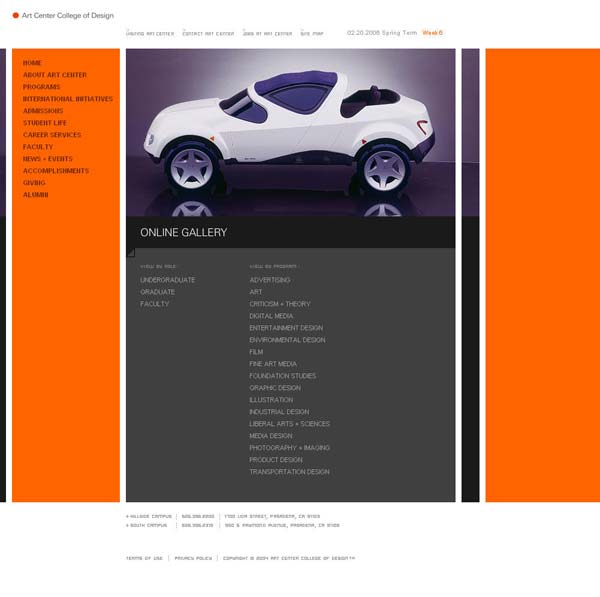Open Transportation Design gallery
This screenshot has width=600, height=597.
pyautogui.click(x=290, y=472)
